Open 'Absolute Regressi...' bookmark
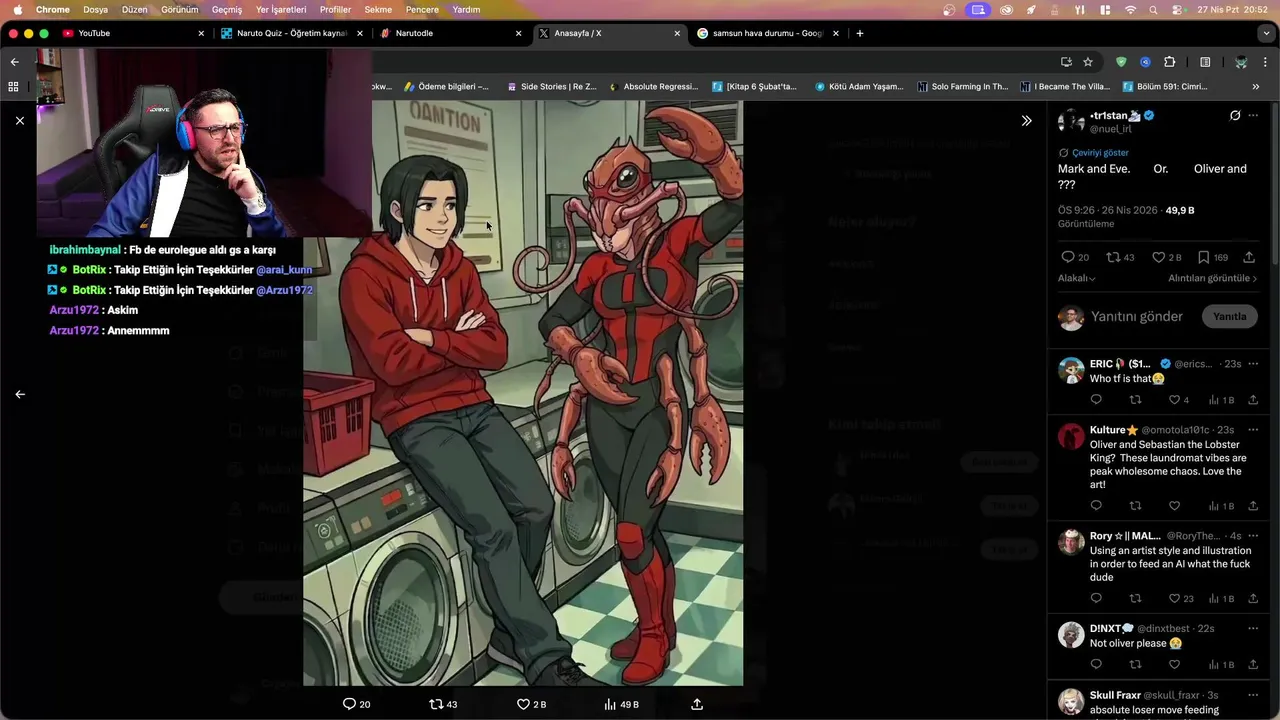 click(653, 87)
